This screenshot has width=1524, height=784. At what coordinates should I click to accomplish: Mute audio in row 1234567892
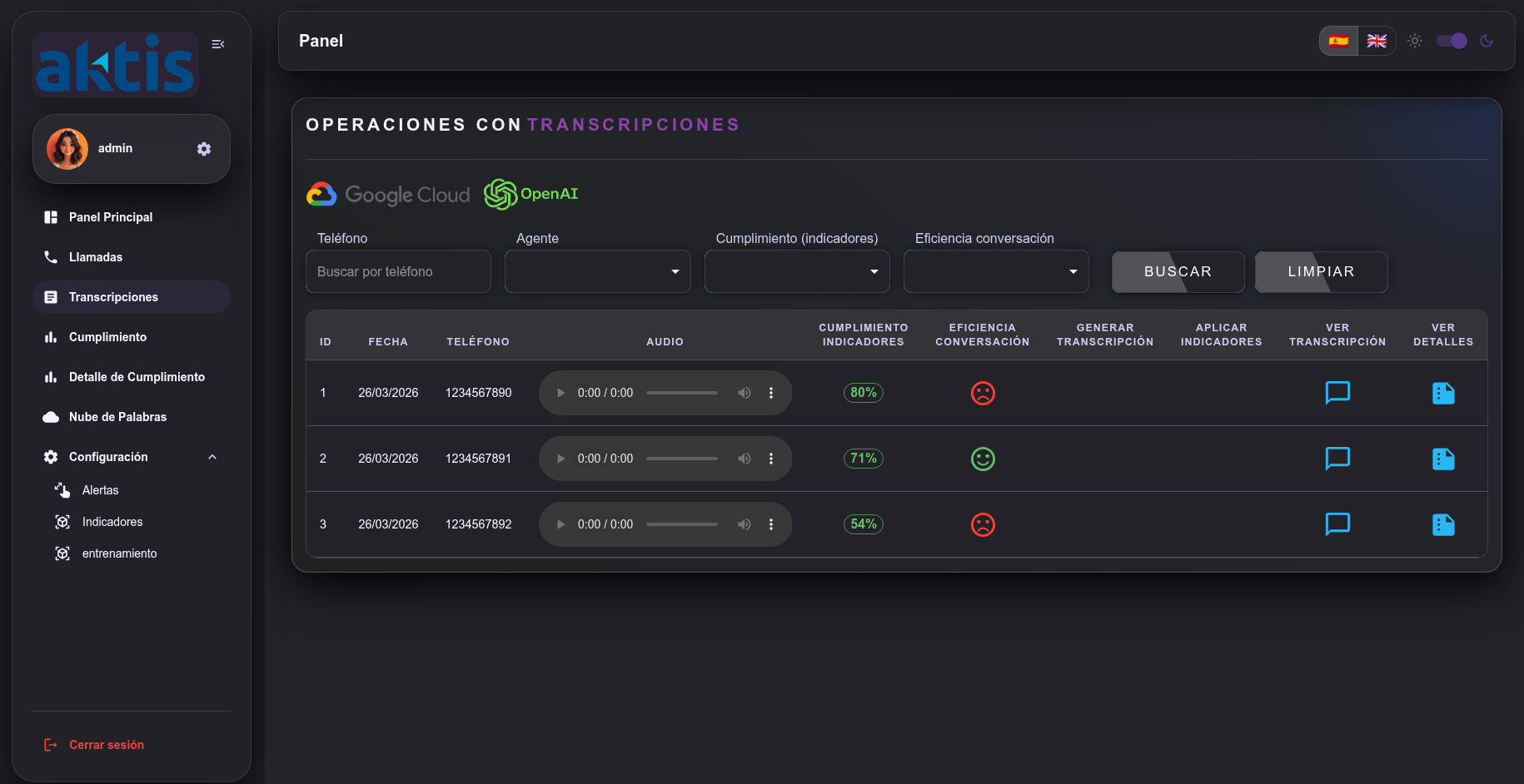745,524
